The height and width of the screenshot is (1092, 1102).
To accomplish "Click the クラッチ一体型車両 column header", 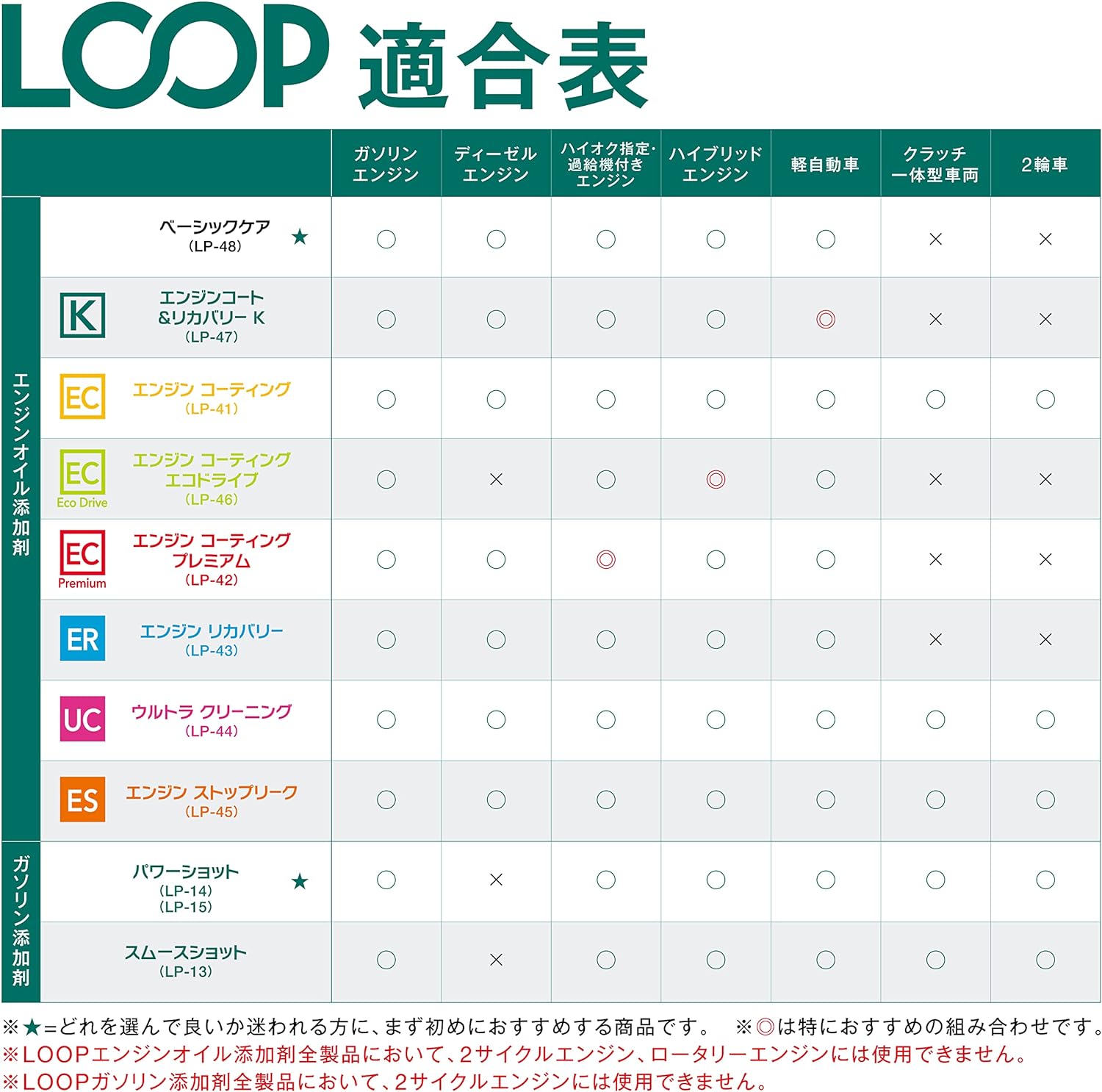I will pyautogui.click(x=934, y=163).
